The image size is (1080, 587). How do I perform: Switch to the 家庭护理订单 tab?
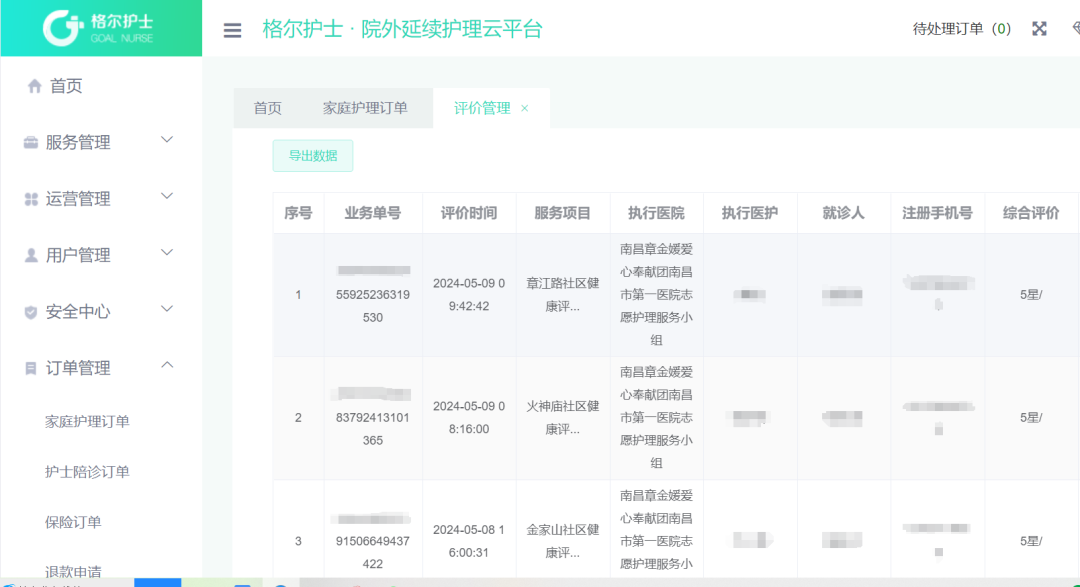coord(365,108)
